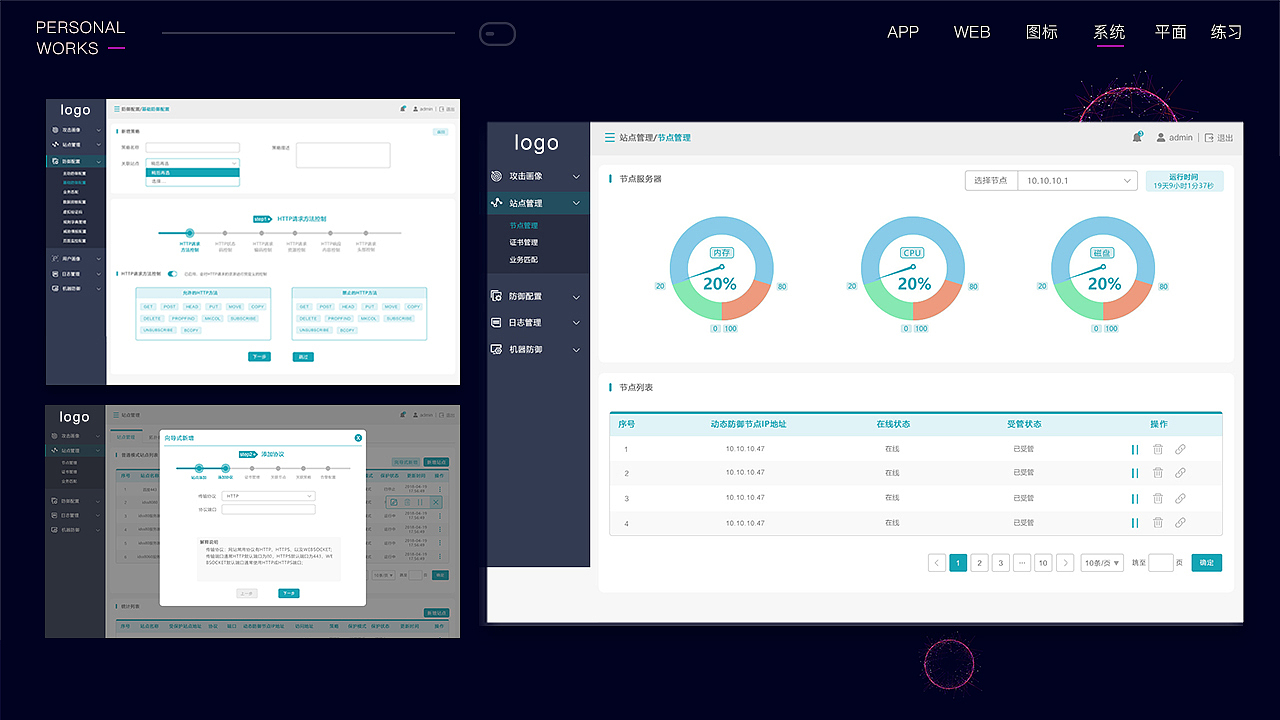Screen dimensions: 1280x720
Task: Go to previous page in node list pagination
Action: coord(937,563)
